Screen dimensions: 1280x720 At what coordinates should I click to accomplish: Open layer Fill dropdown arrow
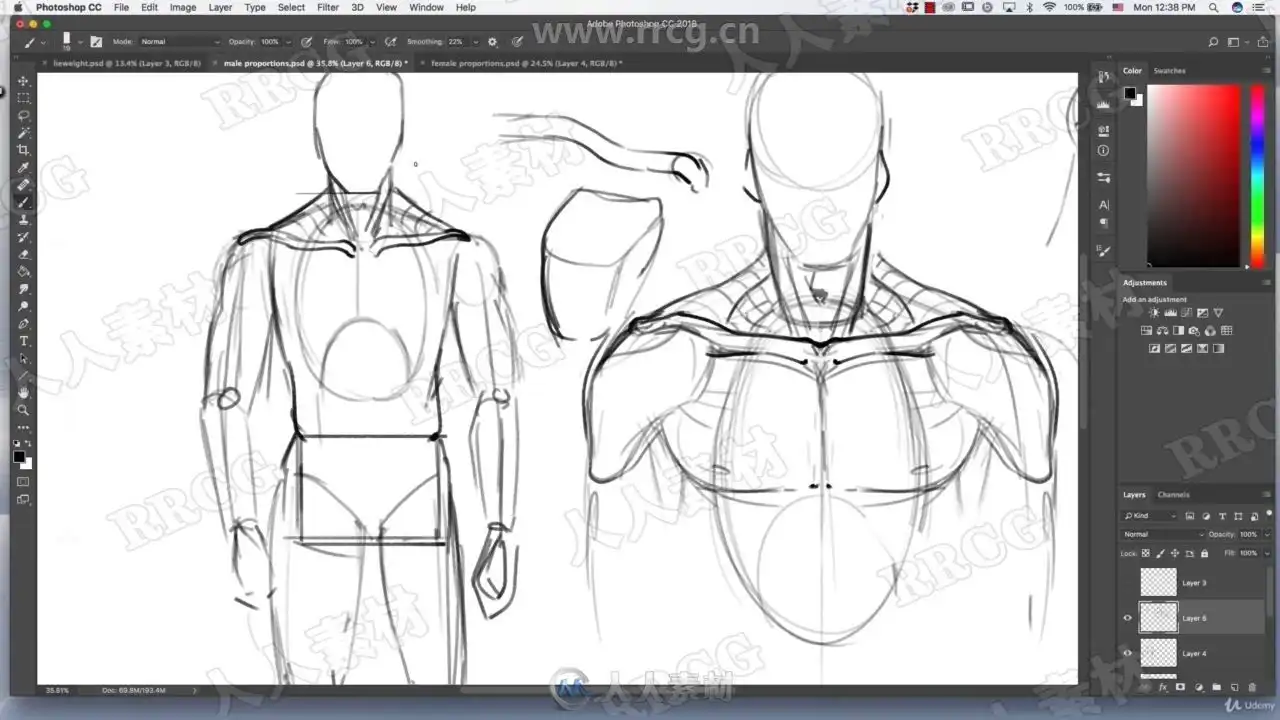[1267, 553]
